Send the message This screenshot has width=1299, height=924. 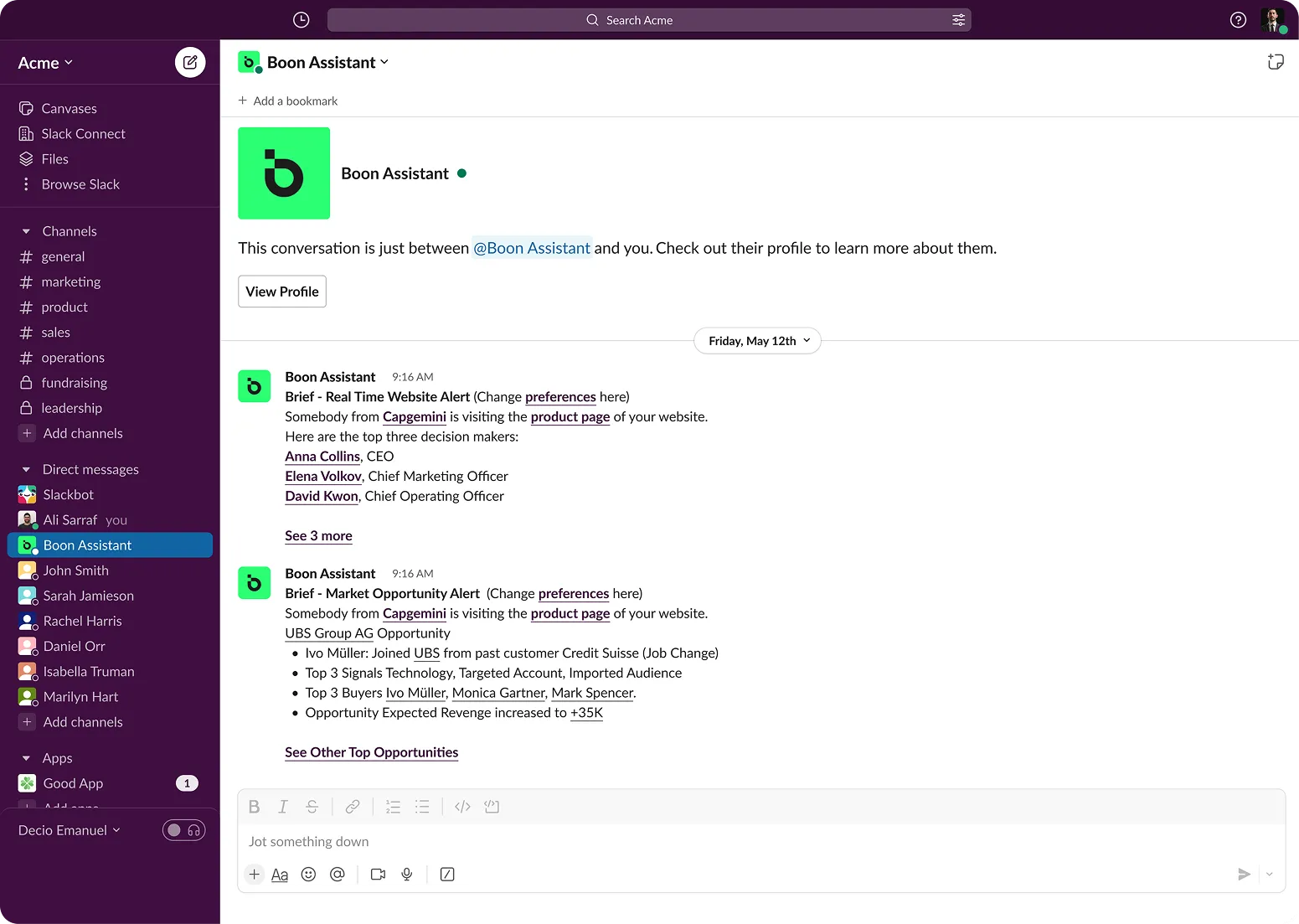(1244, 875)
